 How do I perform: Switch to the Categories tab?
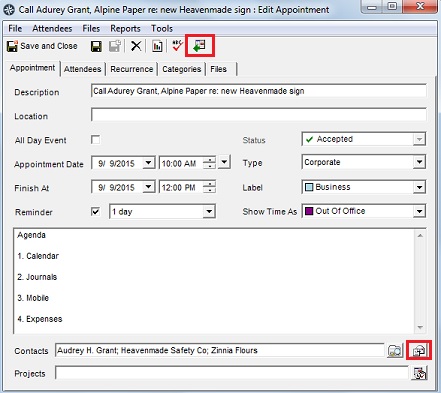click(182, 69)
